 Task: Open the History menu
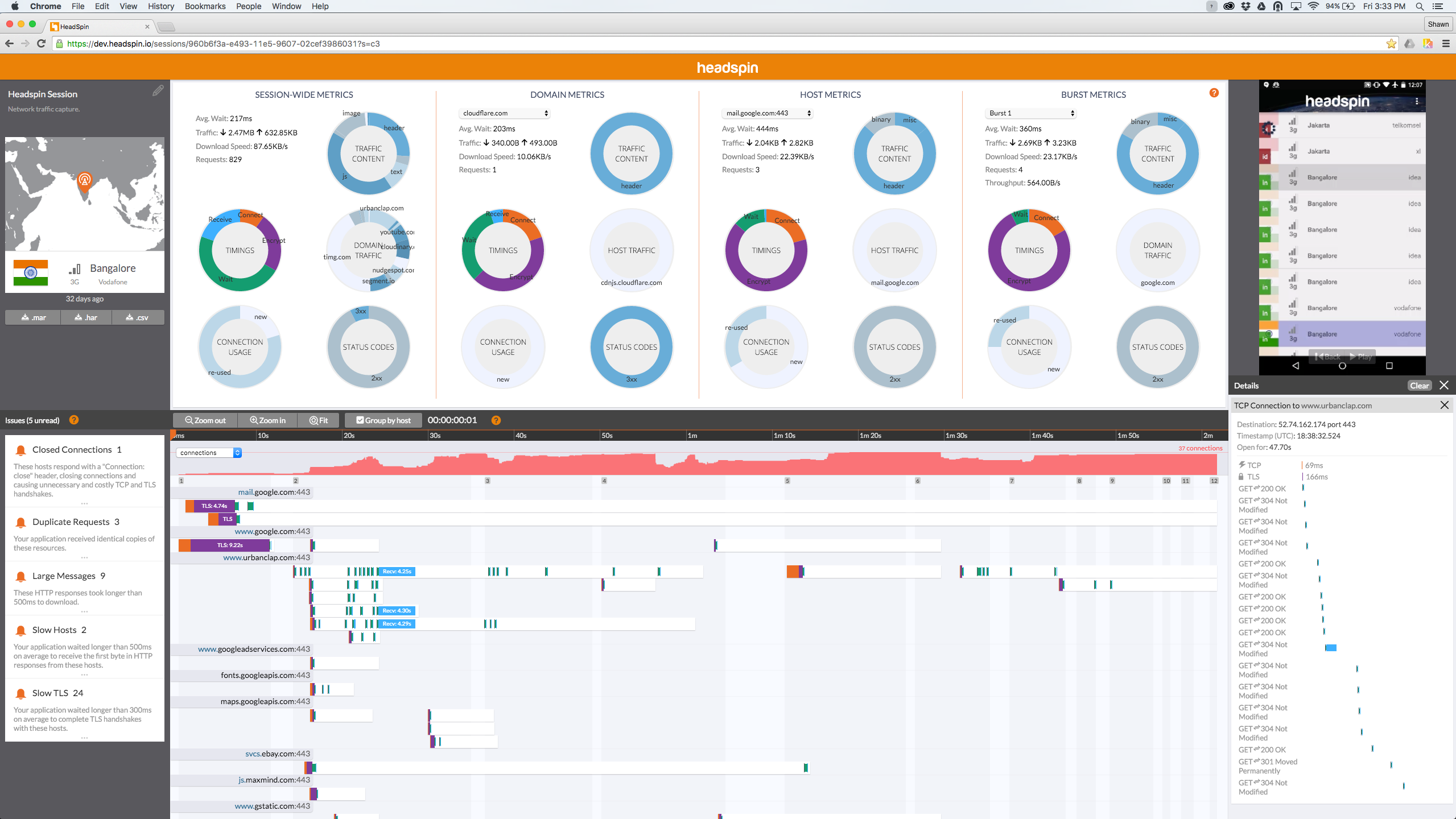click(x=160, y=6)
